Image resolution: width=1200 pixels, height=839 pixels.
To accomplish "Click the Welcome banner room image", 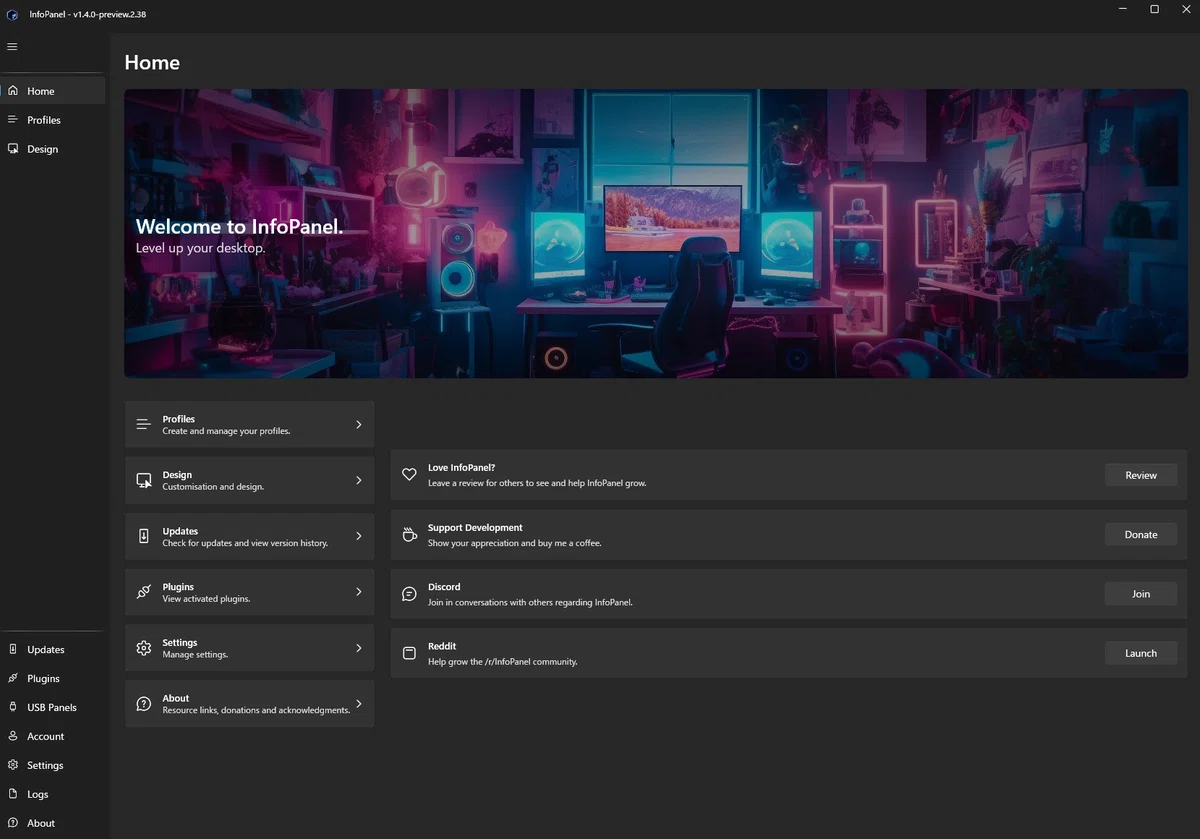I will click(656, 233).
